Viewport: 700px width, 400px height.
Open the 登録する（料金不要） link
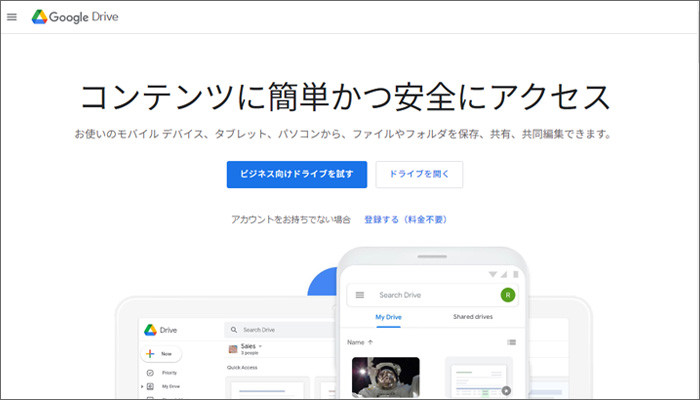click(405, 220)
